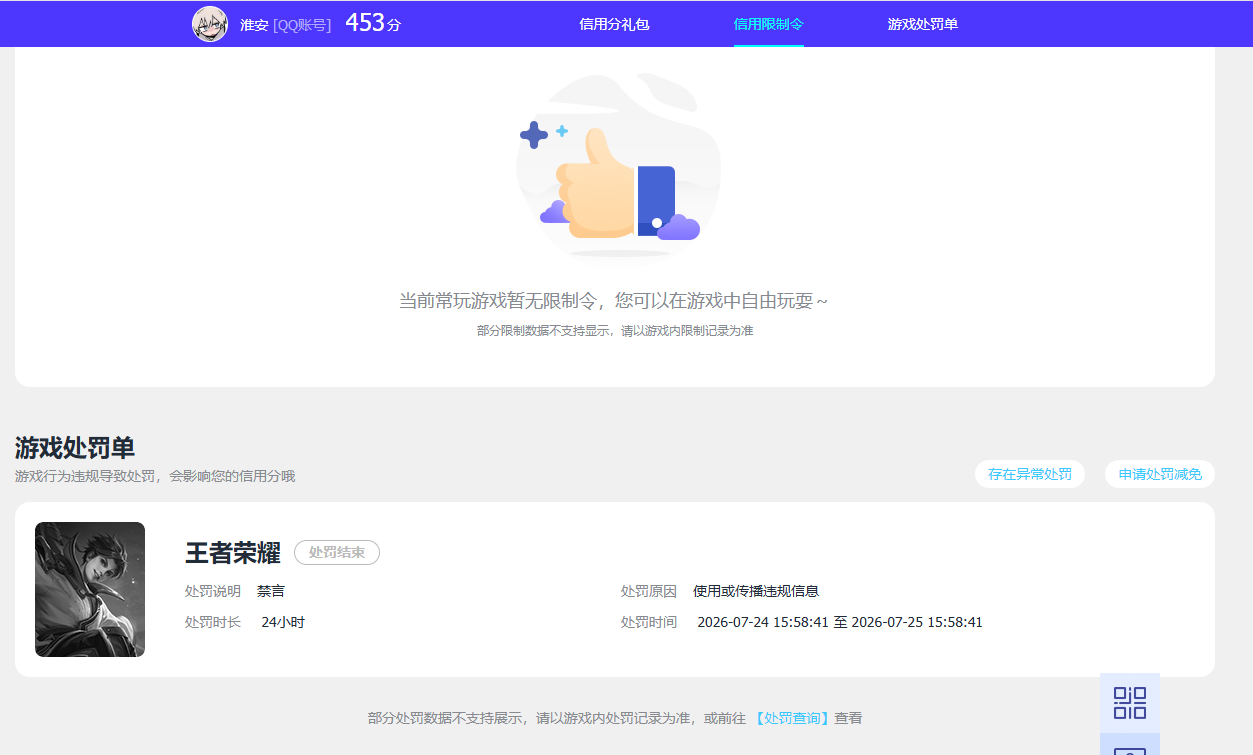
Task: Open the QR code floating icon
Action: [1130, 703]
